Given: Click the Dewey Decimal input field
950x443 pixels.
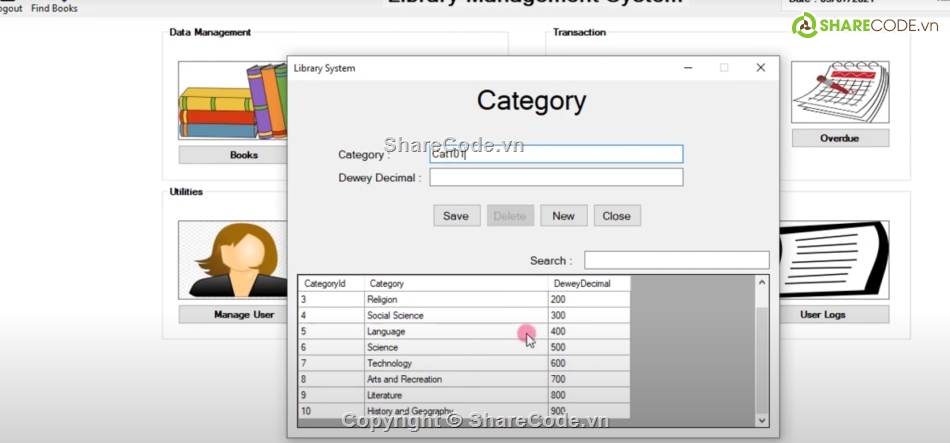Looking at the screenshot, I should click(555, 177).
